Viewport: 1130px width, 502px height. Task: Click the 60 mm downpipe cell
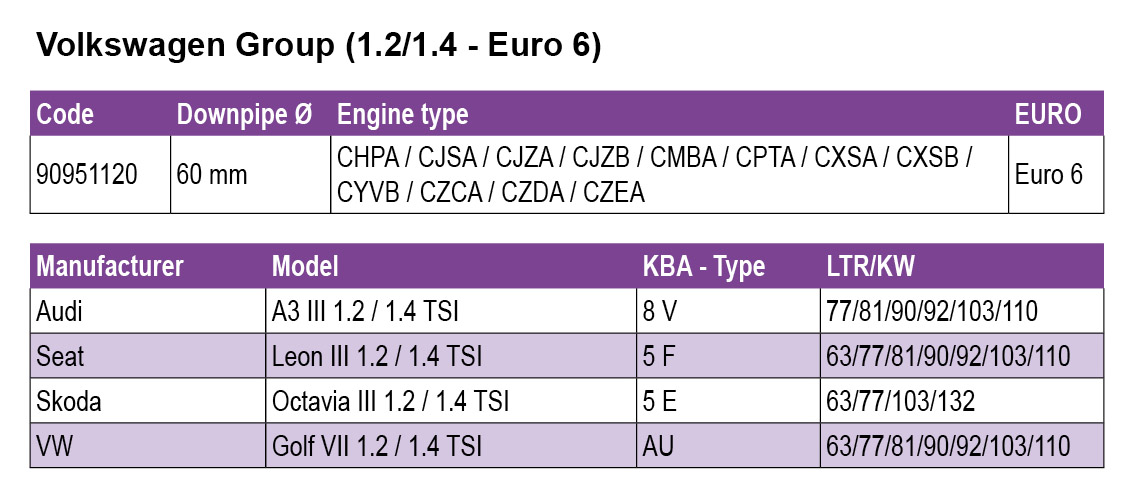[x=212, y=175]
